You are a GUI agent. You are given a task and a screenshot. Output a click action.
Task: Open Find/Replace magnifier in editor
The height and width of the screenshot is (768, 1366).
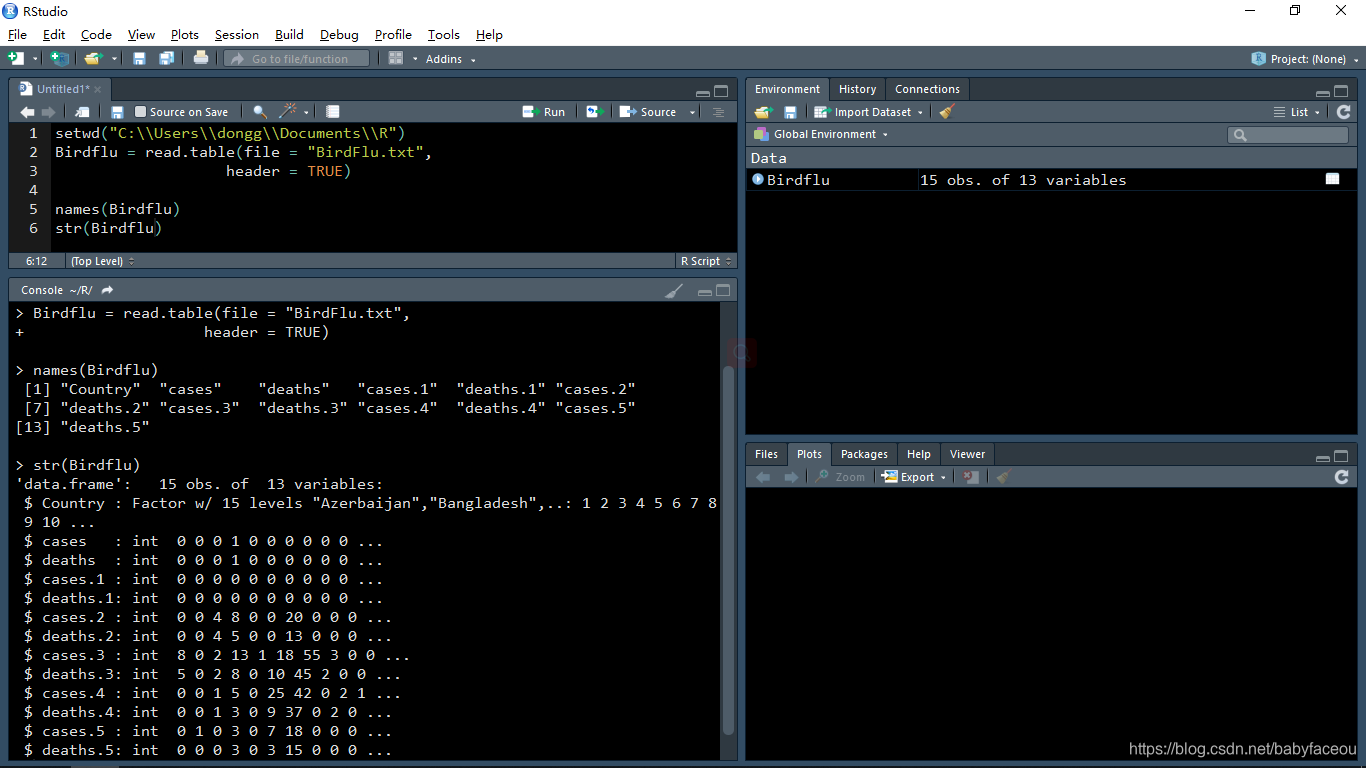260,112
